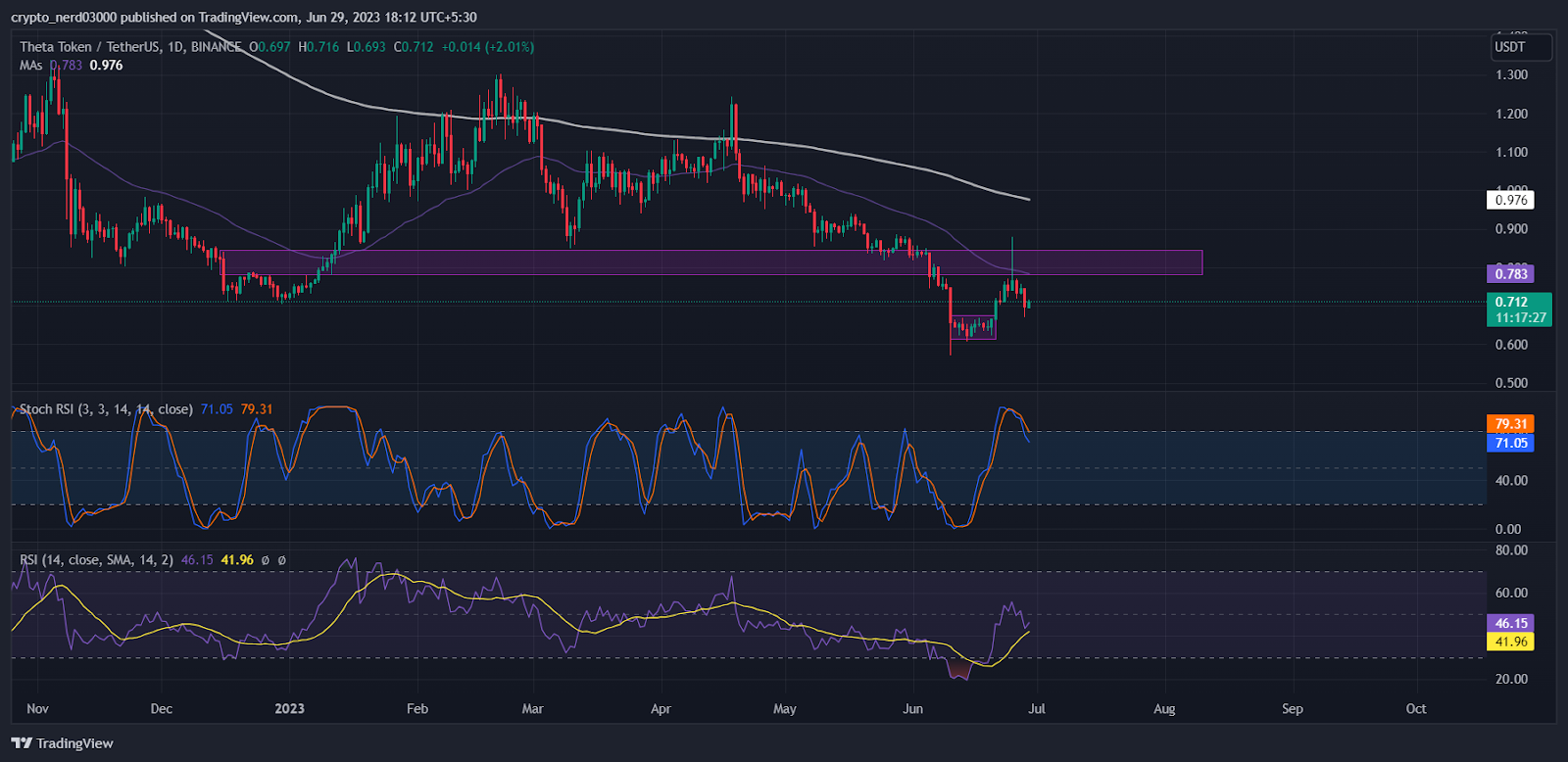Click the 1.300 price scale value
Screen dimensions: 1568x762
[x=1511, y=75]
